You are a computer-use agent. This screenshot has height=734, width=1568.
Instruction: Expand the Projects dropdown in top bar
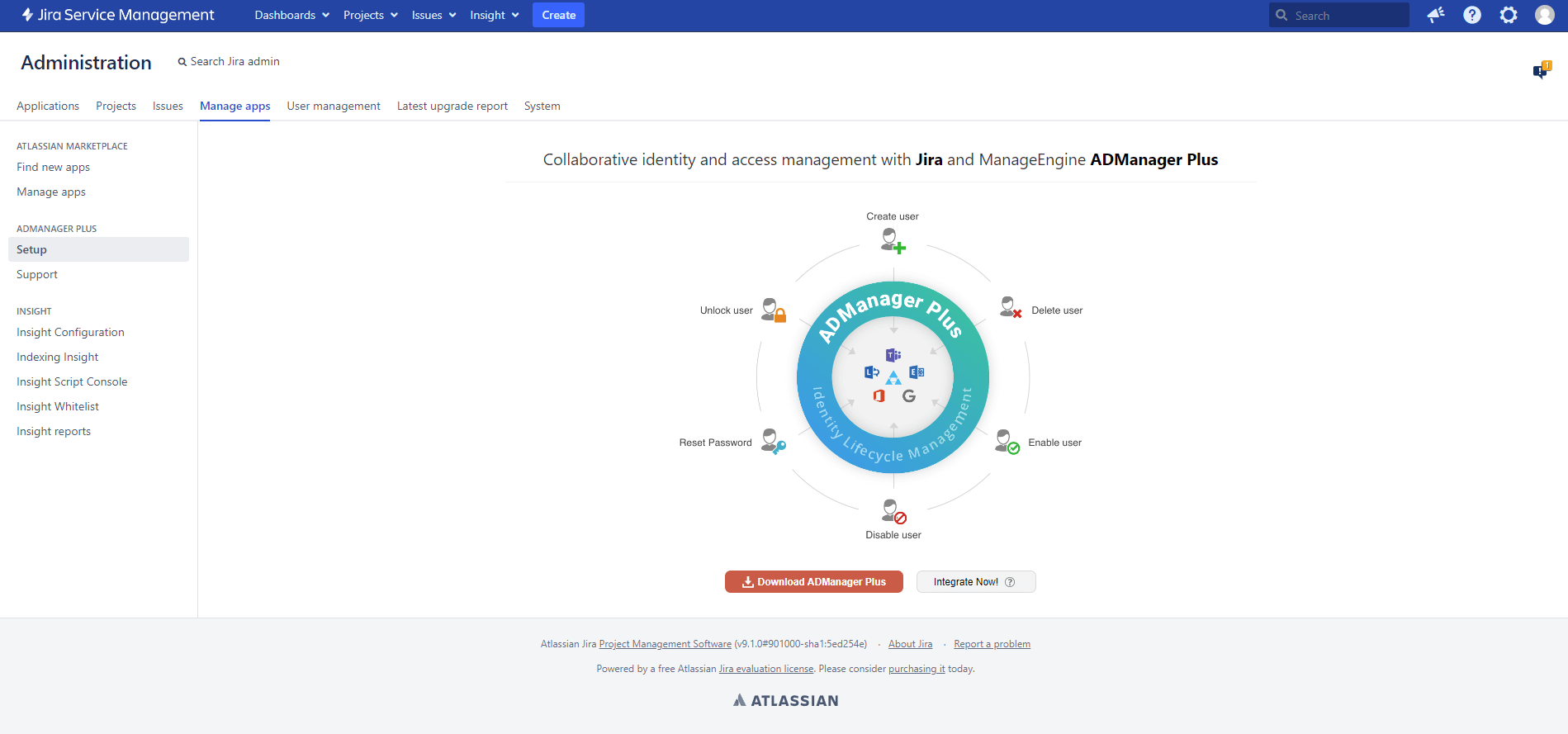[371, 15]
